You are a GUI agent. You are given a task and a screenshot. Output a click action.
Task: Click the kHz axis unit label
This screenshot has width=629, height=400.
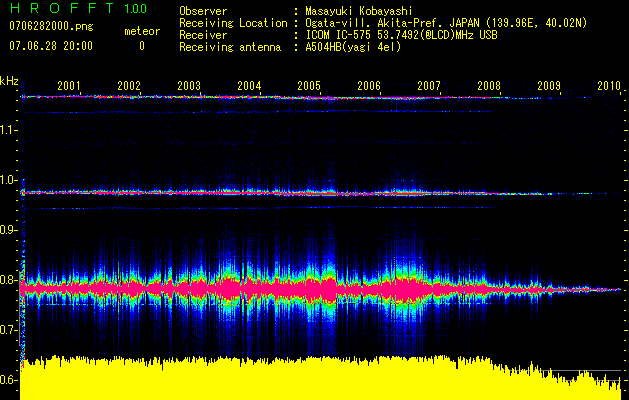[9, 81]
